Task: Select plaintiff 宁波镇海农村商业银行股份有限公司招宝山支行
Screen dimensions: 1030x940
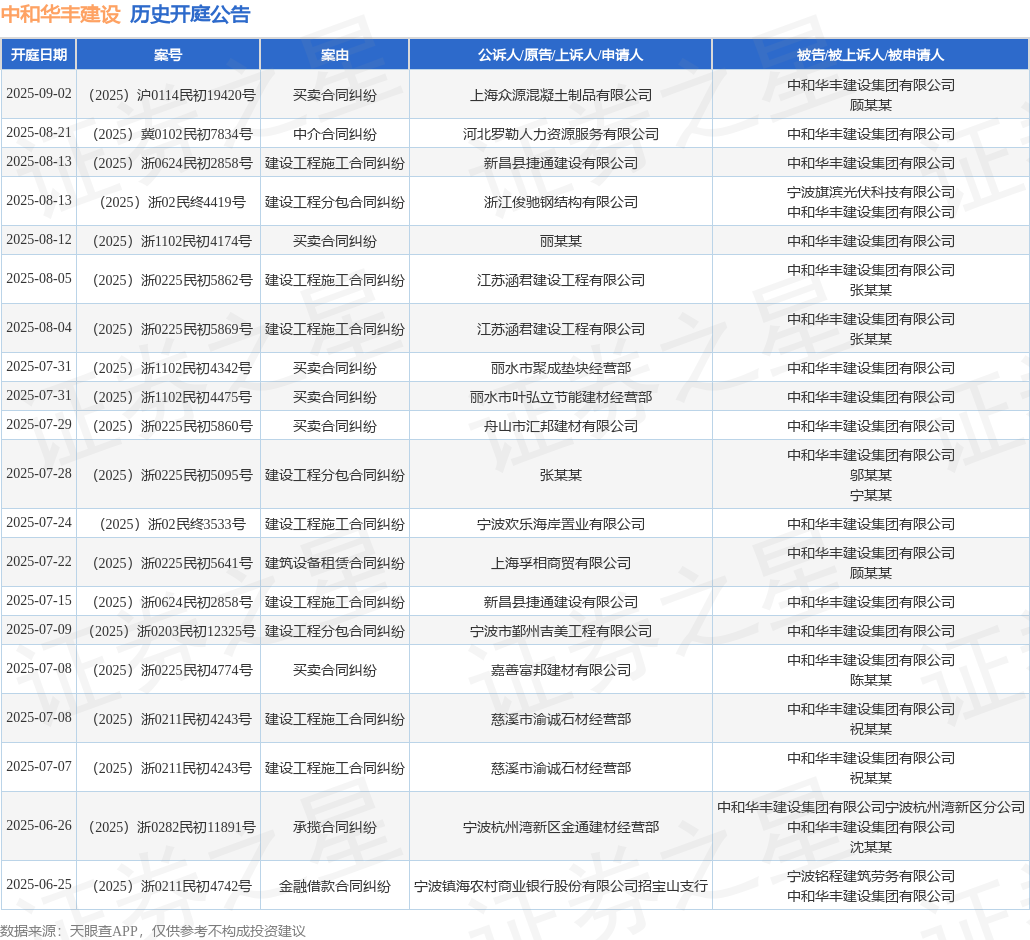Action: (x=560, y=887)
